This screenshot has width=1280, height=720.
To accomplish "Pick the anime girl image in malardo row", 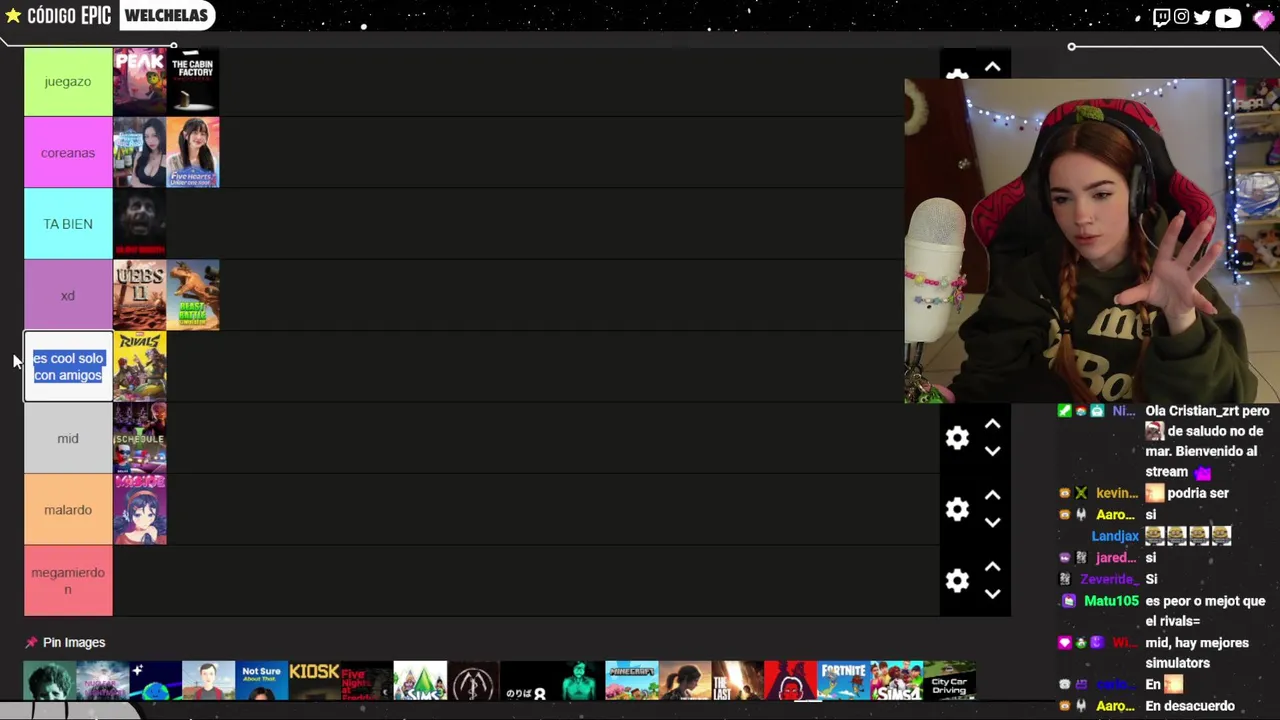I will (140, 510).
